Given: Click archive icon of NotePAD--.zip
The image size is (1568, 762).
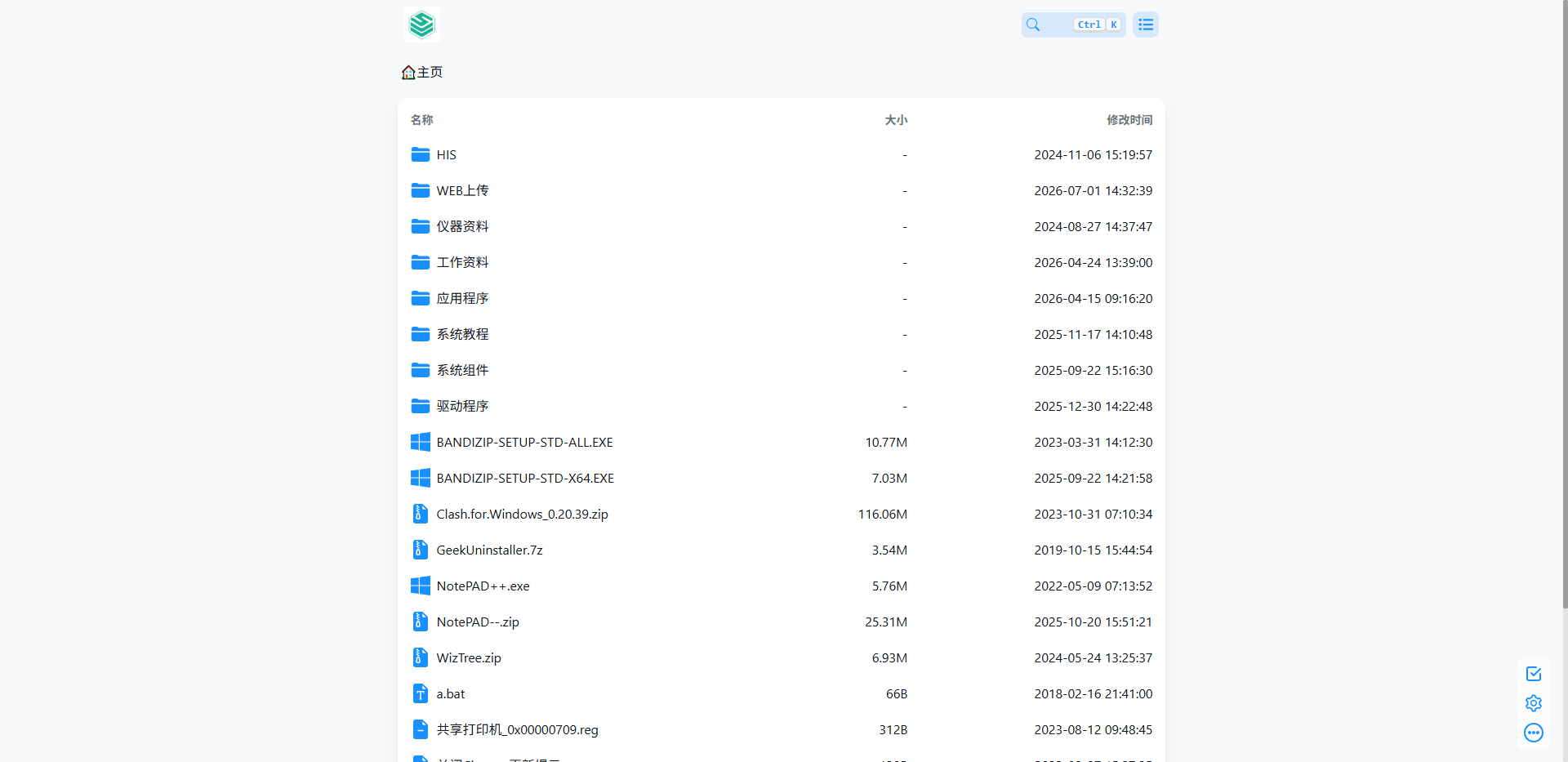Looking at the screenshot, I should [420, 622].
